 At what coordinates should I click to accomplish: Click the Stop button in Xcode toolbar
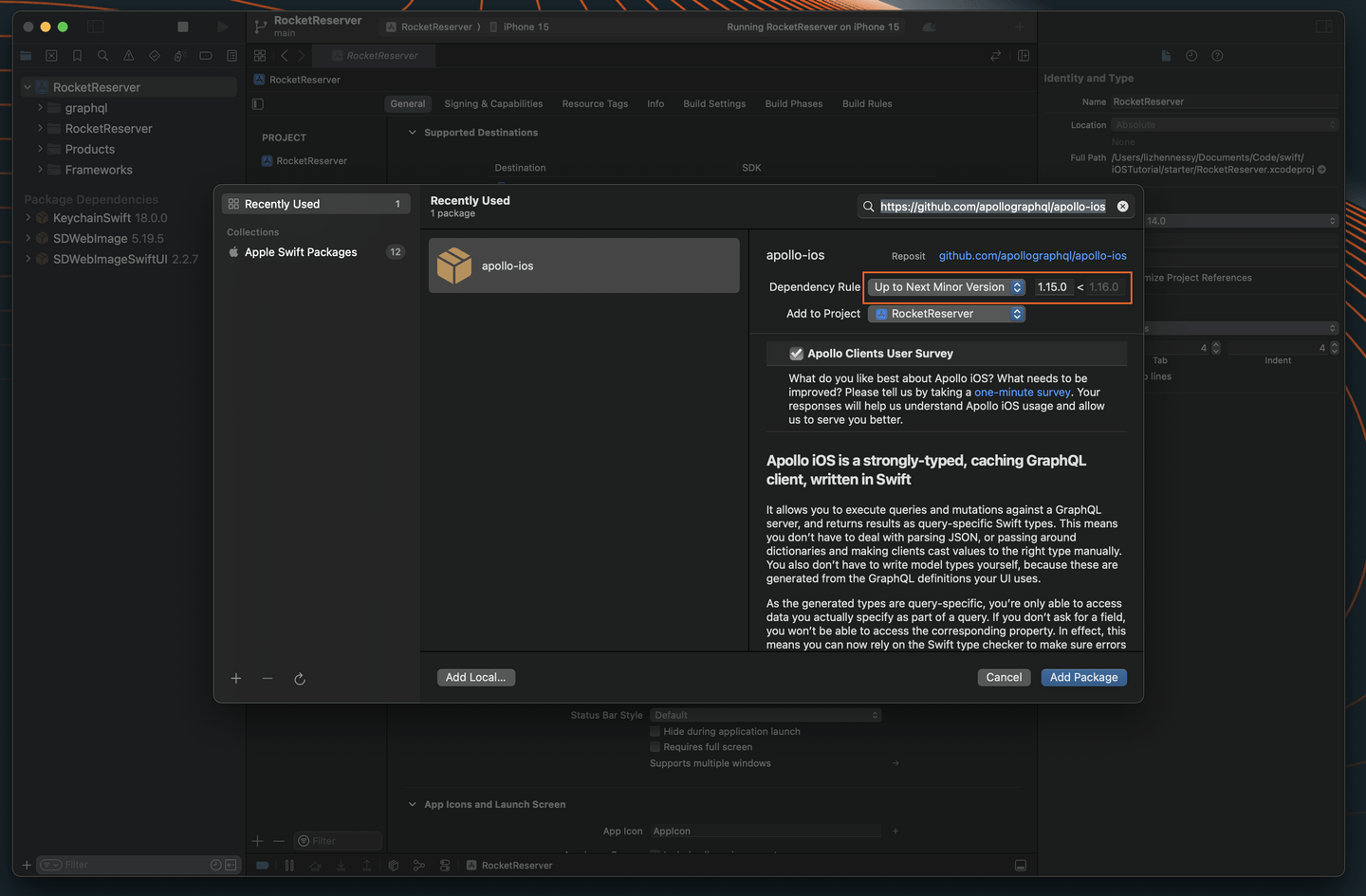coord(183,27)
